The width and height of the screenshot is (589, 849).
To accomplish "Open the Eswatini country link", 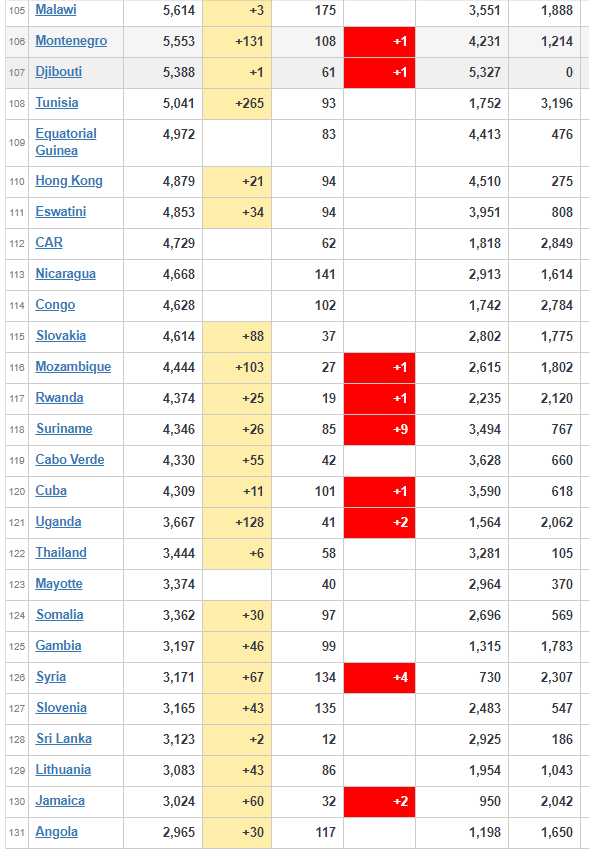I will coord(61,212).
